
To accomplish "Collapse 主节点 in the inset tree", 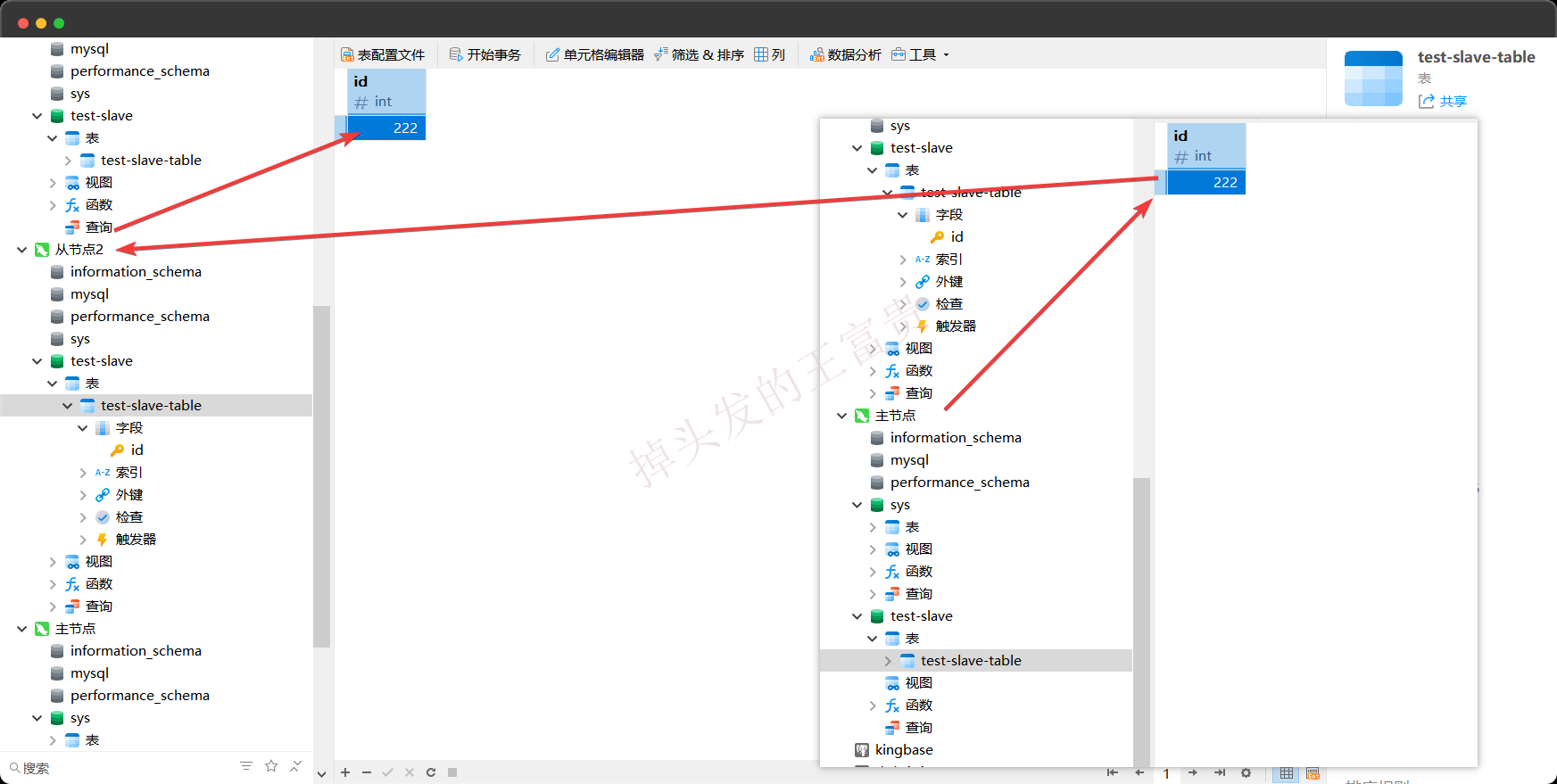I will coord(841,416).
